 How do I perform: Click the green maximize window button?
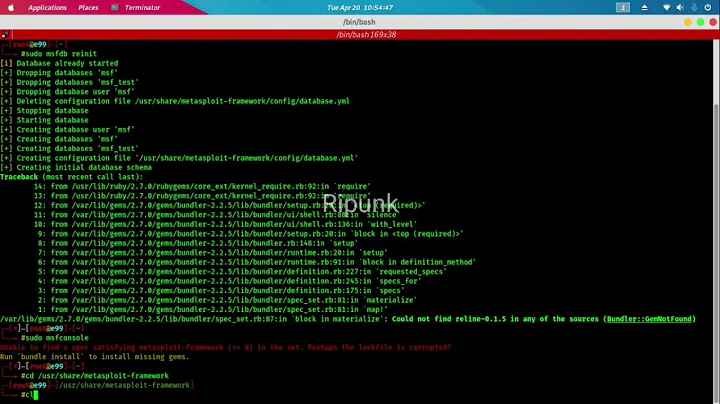click(x=700, y=22)
